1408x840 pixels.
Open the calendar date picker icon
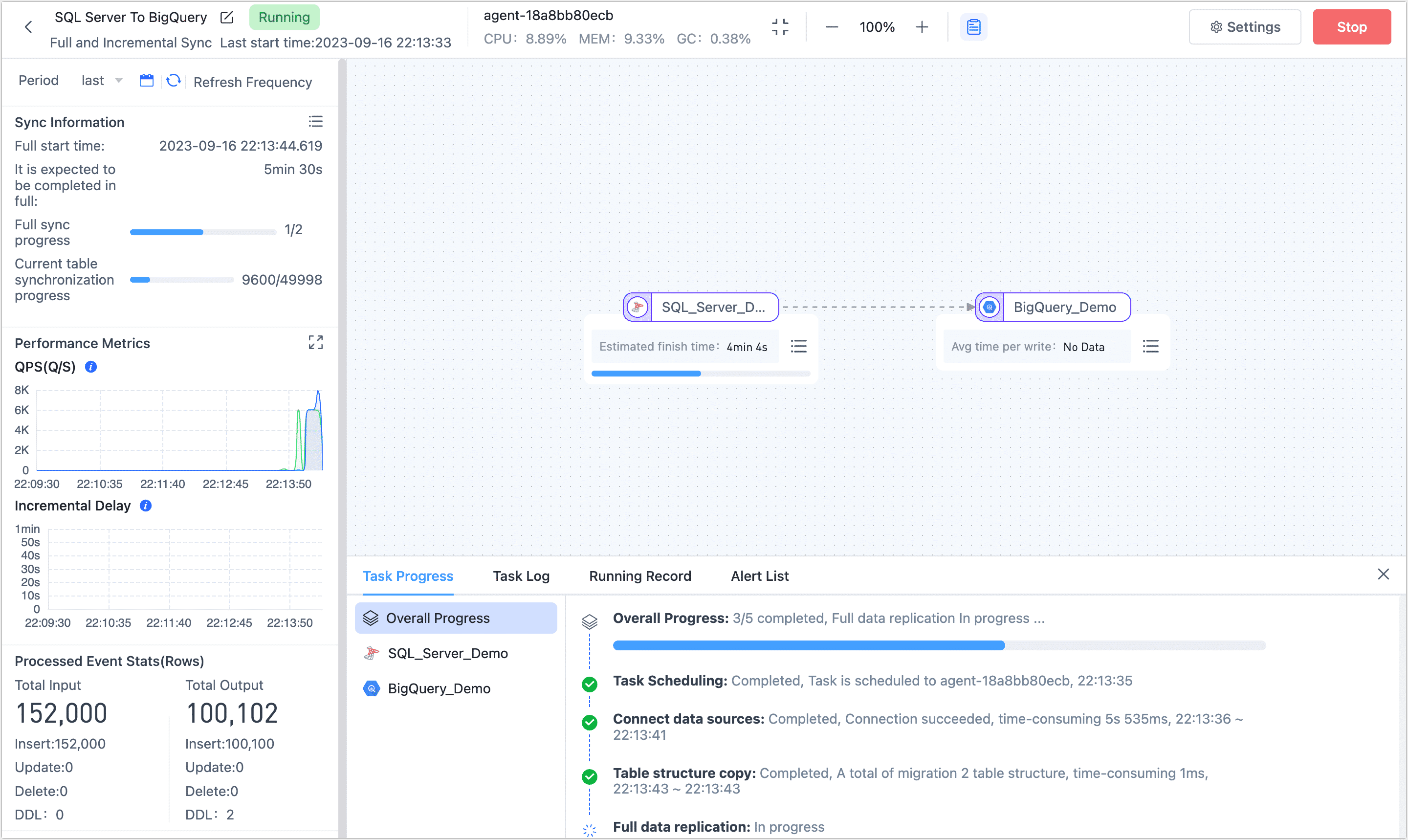147,80
